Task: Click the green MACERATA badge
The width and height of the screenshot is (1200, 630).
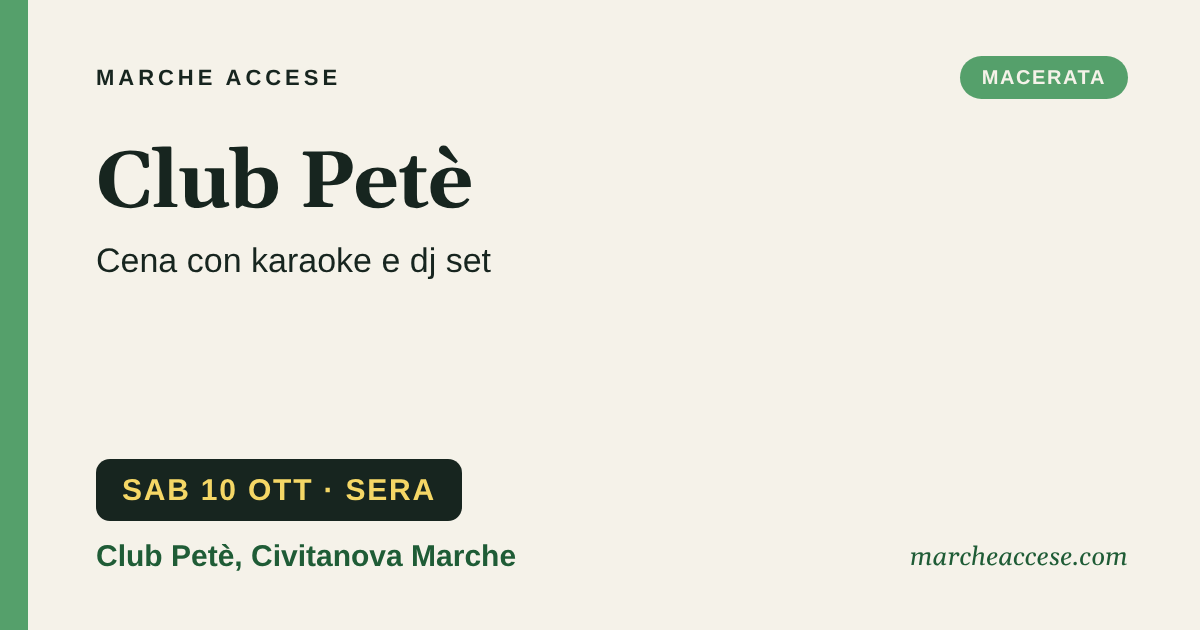Action: coord(1044,77)
